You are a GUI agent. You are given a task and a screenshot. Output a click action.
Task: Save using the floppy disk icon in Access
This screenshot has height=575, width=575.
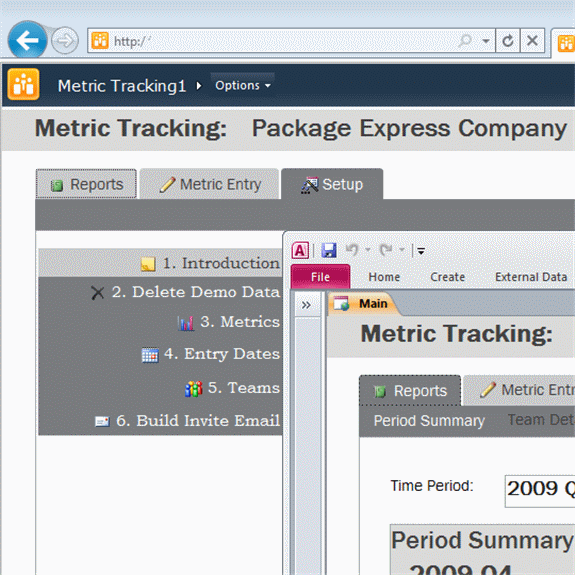point(329,250)
